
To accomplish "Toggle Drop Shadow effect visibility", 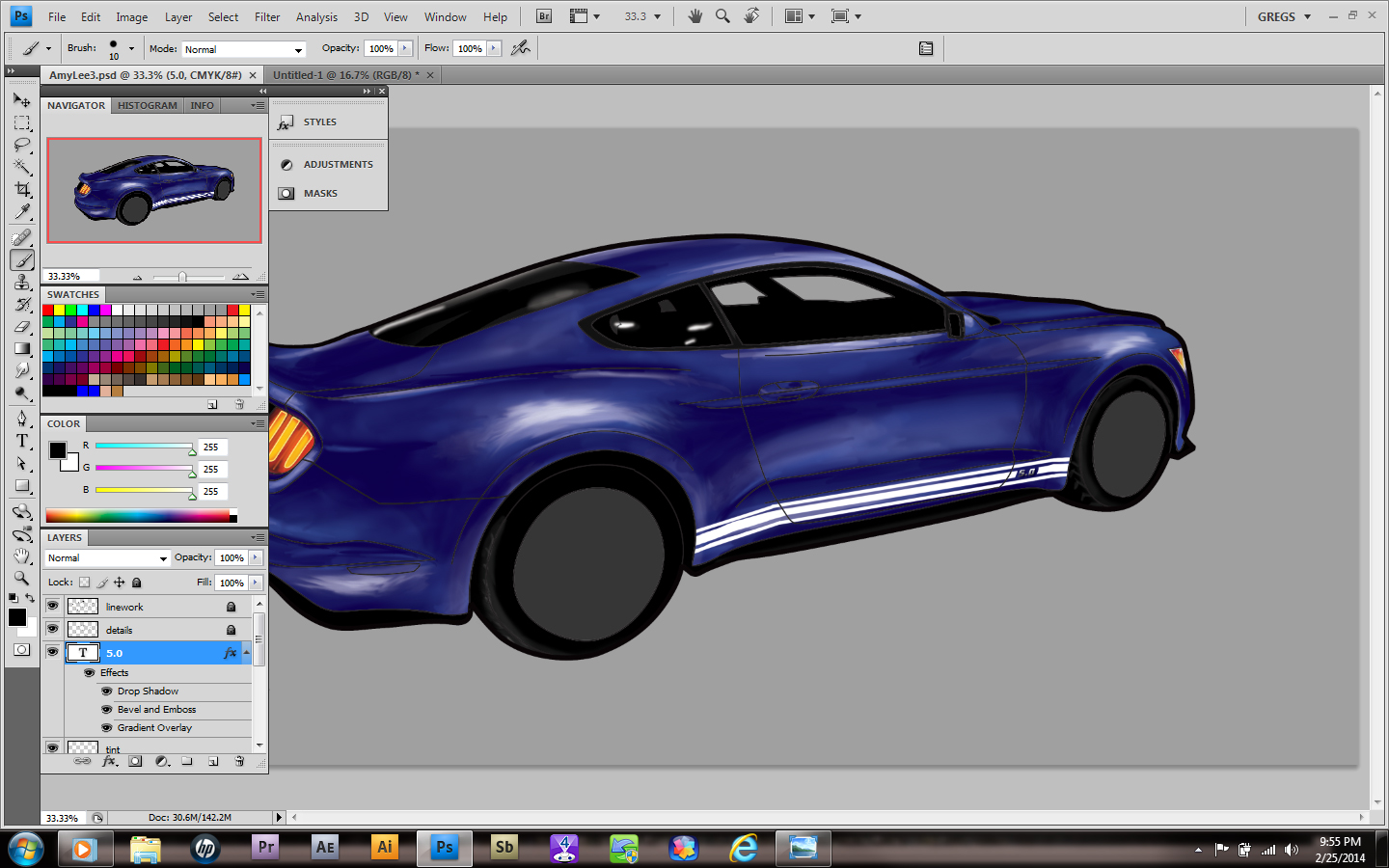I will (x=107, y=692).
